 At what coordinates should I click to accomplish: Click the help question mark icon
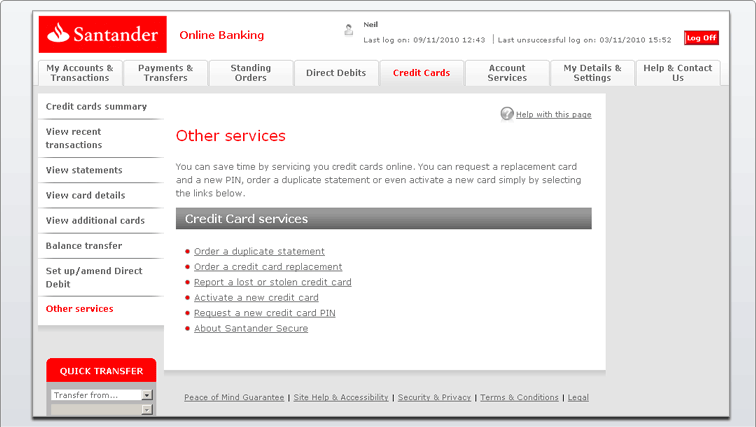(507, 114)
